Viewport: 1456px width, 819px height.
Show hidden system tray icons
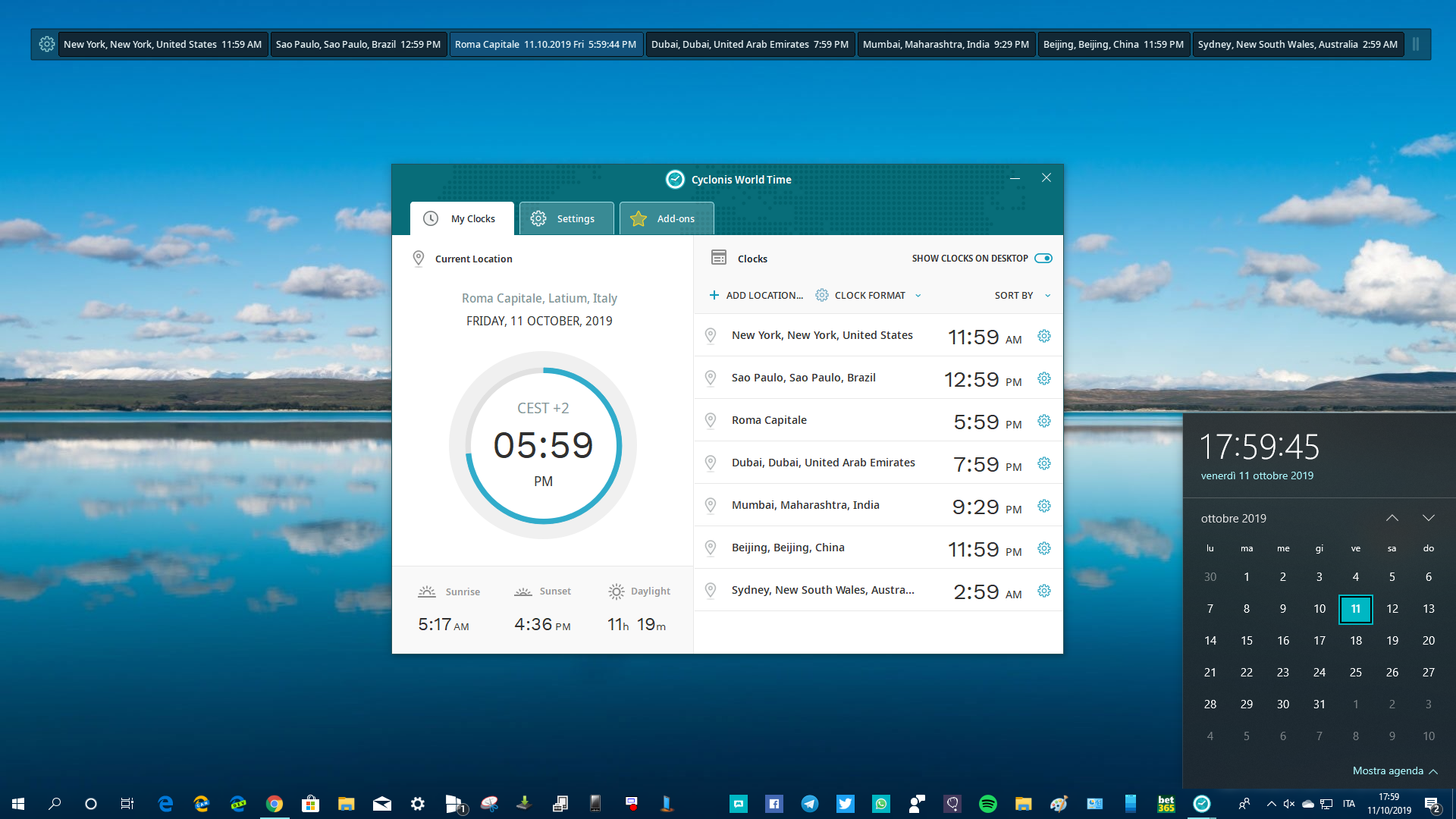tap(1271, 804)
